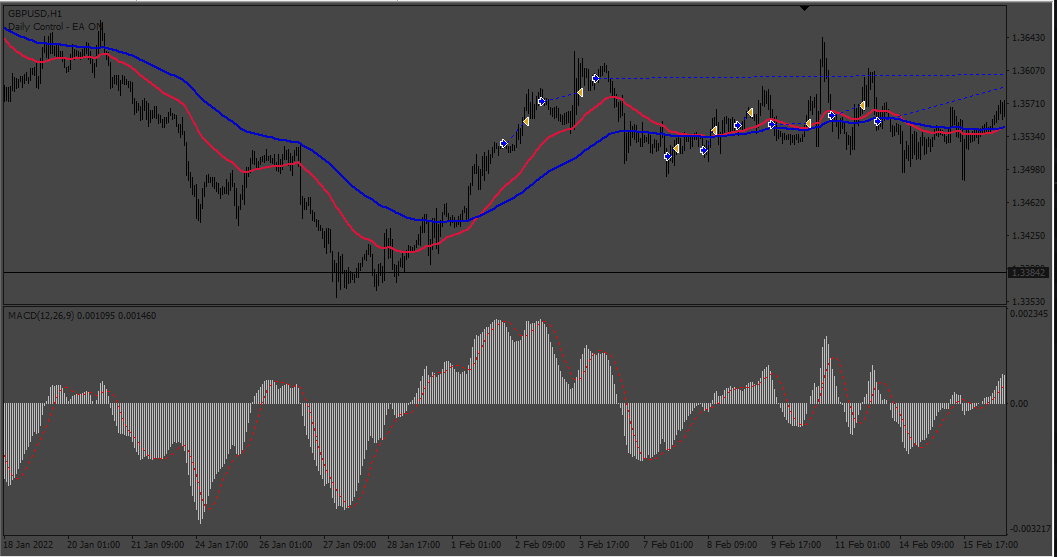The width and height of the screenshot is (1057, 557).
Task: Click the GBPUSD,H1 chart title
Action: [35, 13]
